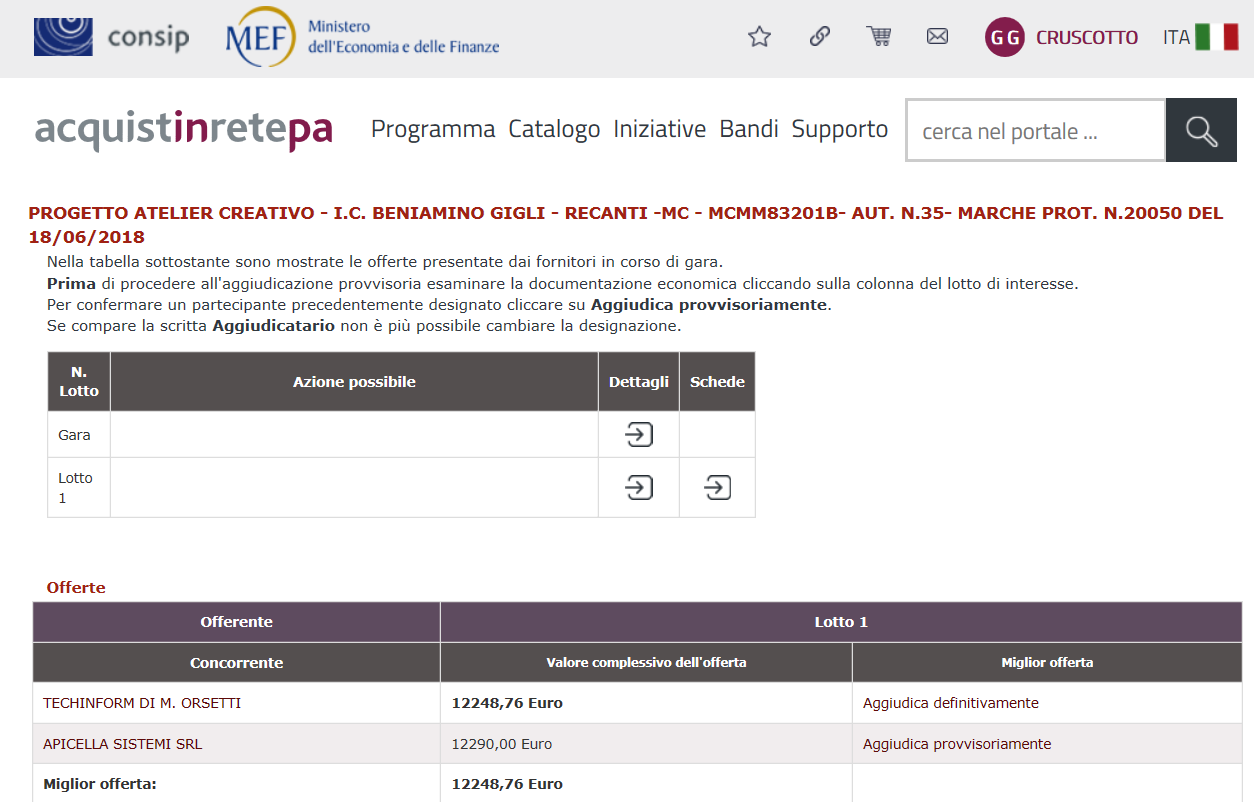
Task: Click the favorites star icon
Action: coord(760,37)
